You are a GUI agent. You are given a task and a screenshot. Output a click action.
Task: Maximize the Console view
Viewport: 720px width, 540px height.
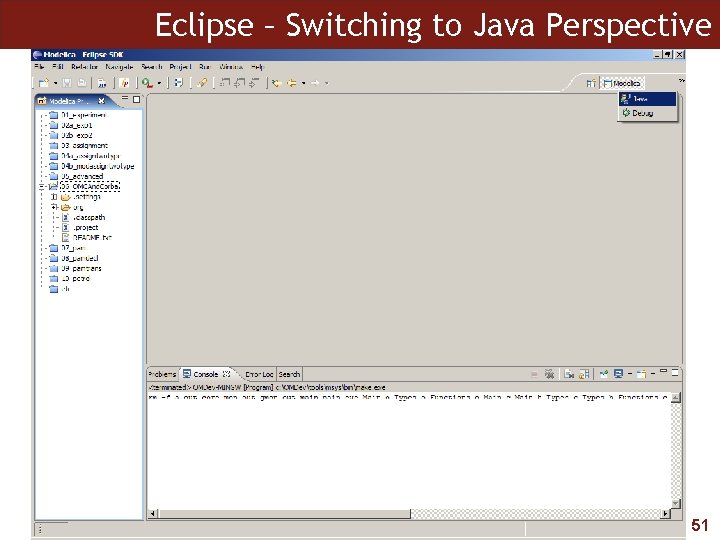pyautogui.click(x=675, y=373)
